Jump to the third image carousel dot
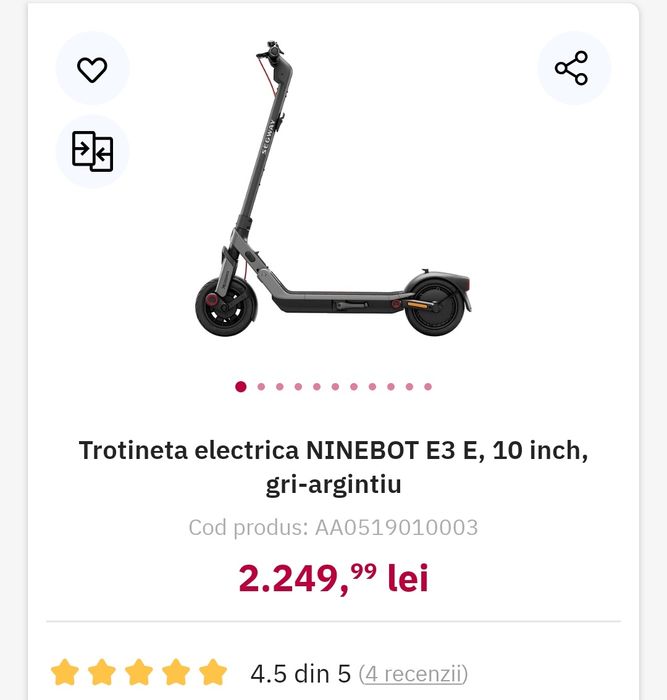Screen dimensions: 667x700 (279, 387)
